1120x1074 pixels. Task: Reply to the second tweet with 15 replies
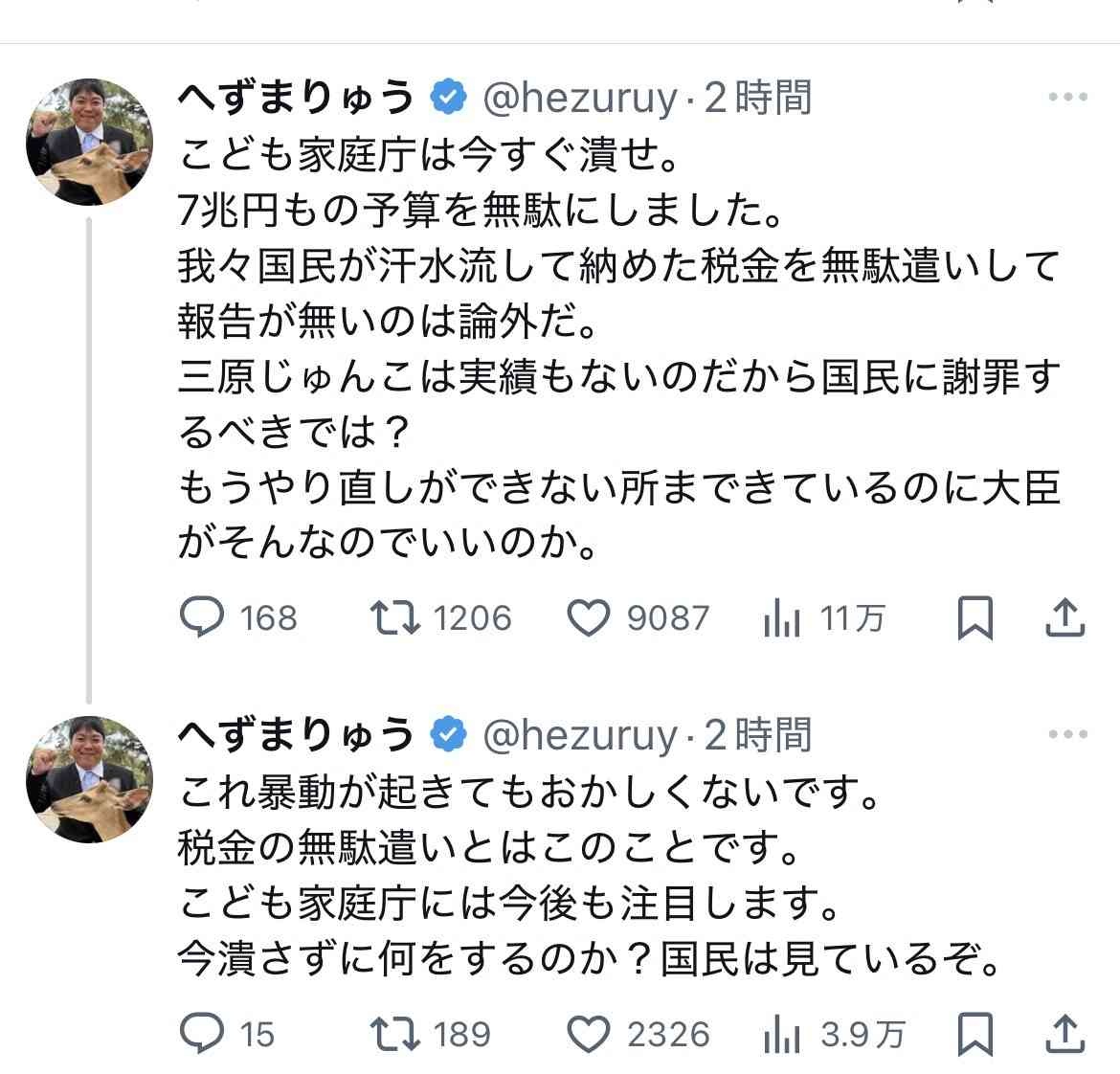pos(203,1034)
